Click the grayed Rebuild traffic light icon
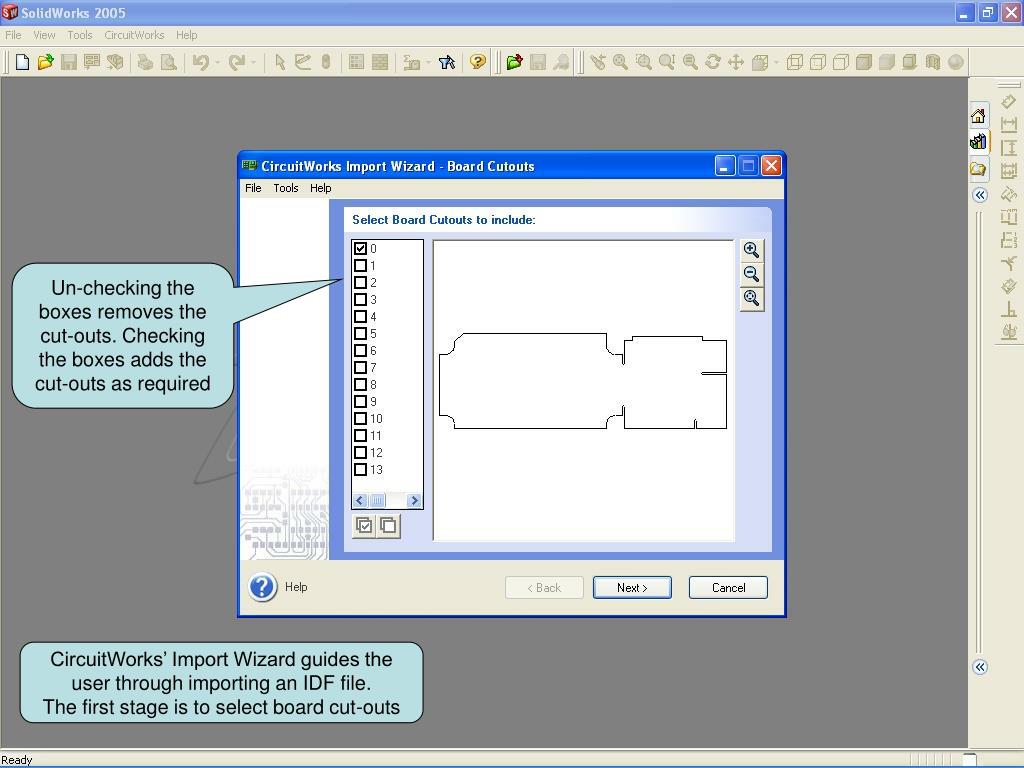The height and width of the screenshot is (768, 1024). click(326, 62)
